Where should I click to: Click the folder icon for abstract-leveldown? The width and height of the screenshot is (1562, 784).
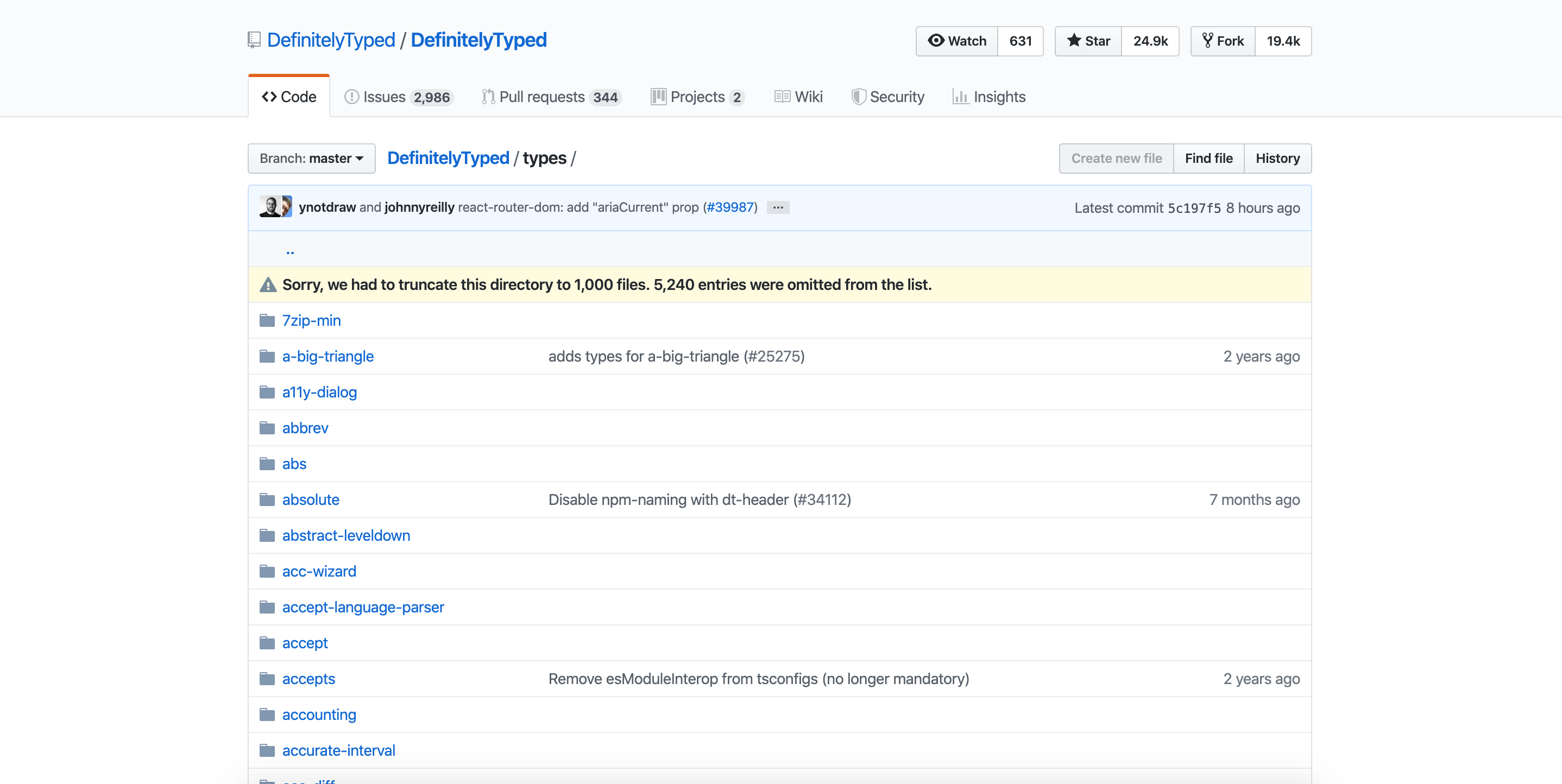tap(267, 535)
